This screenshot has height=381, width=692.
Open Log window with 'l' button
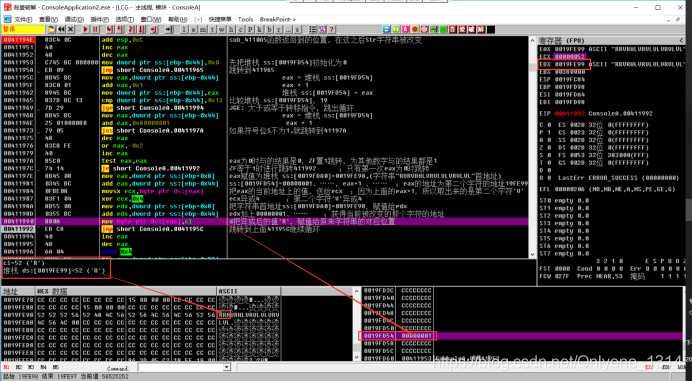(x=184, y=30)
